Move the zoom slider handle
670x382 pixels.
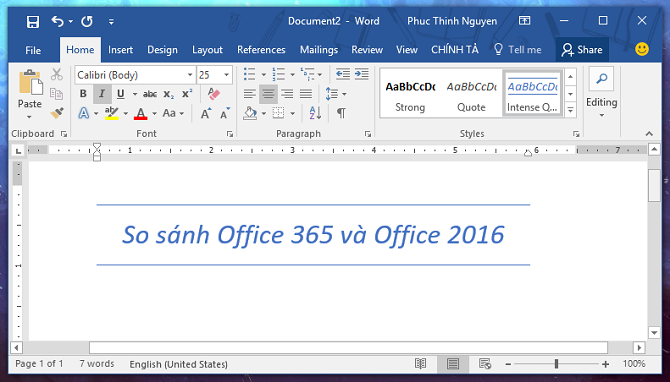(x=556, y=364)
